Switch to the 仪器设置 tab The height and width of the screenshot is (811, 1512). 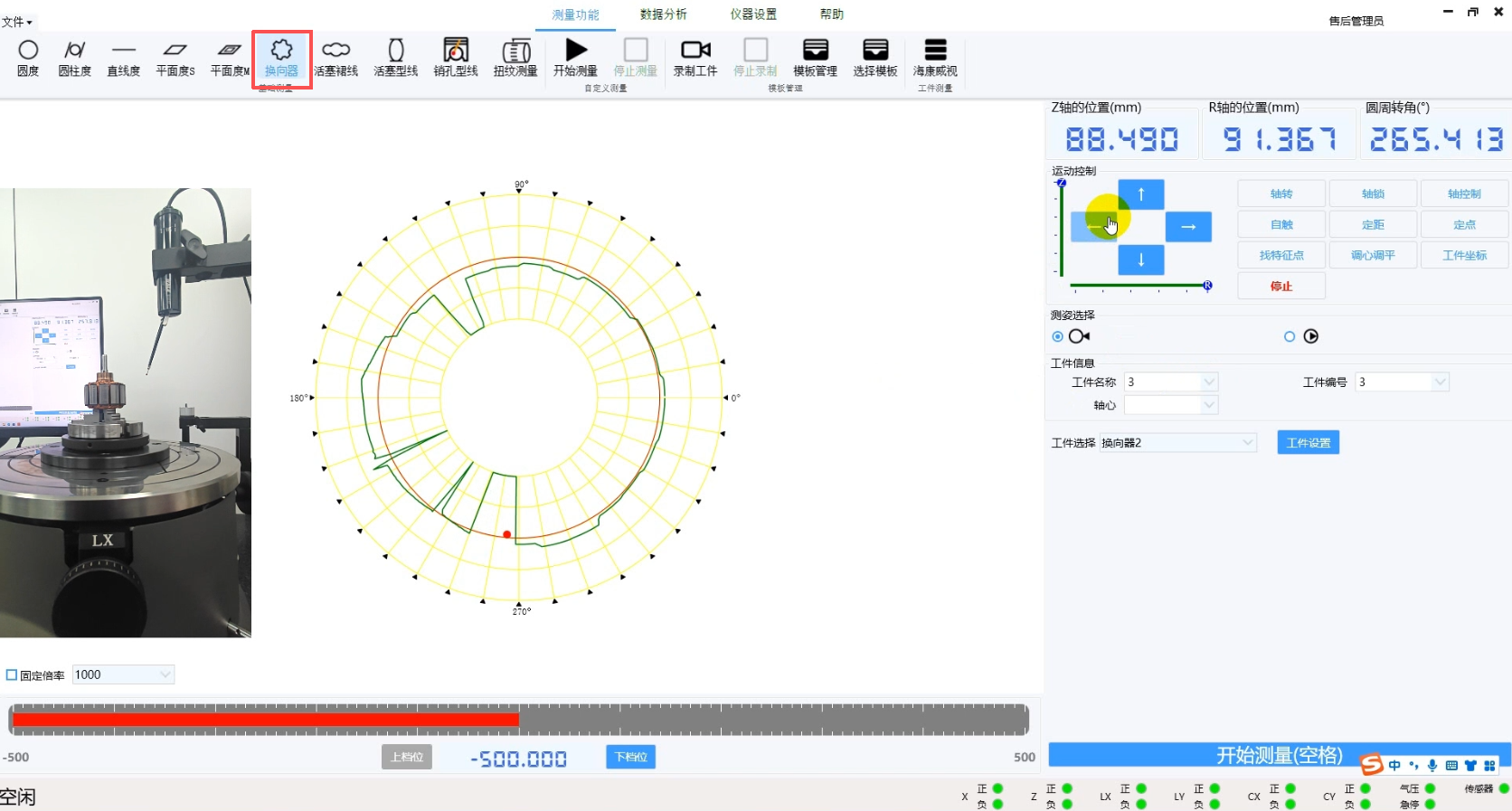tap(753, 14)
